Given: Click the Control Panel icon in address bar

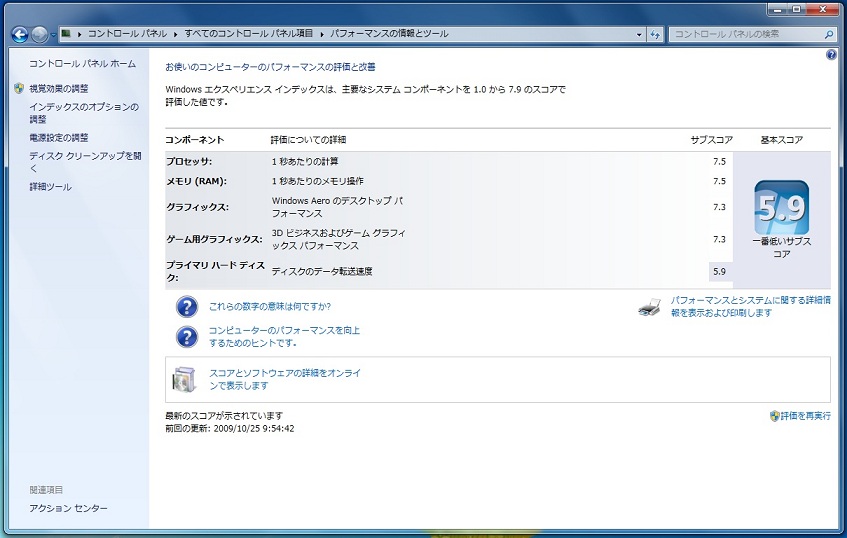Looking at the screenshot, I should tap(66, 33).
